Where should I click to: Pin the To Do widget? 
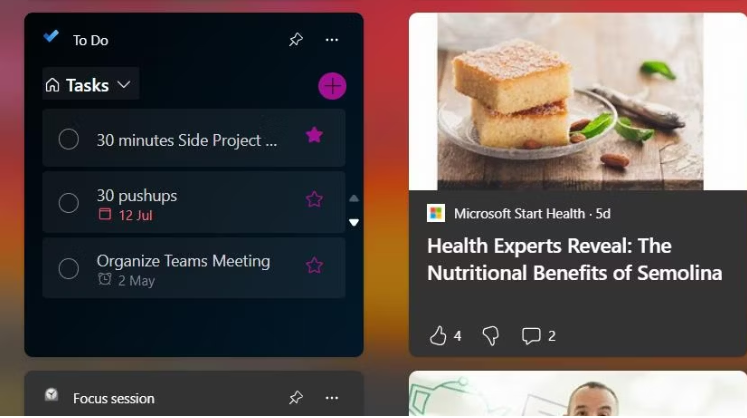click(296, 40)
